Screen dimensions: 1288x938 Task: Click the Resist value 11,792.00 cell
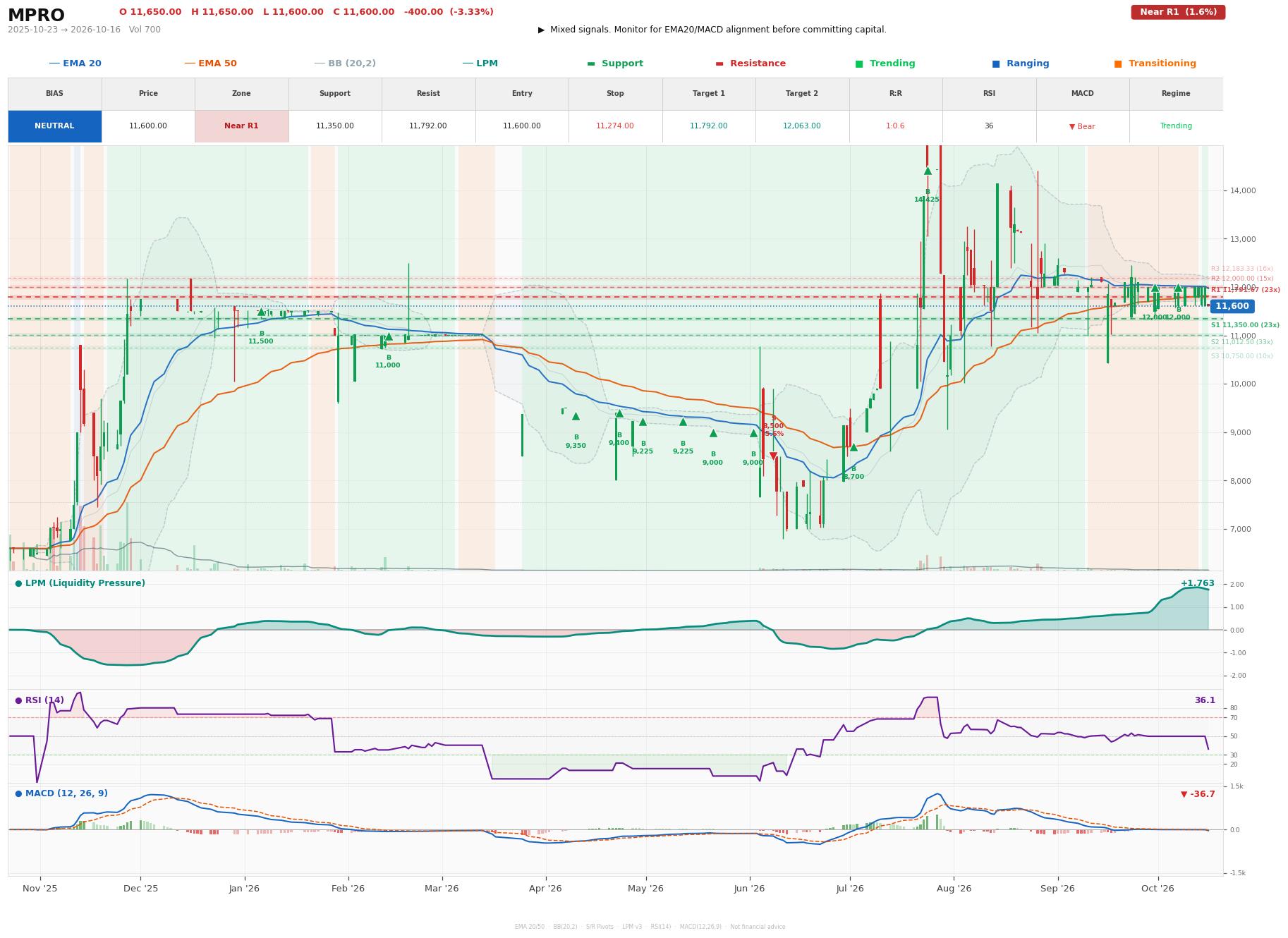point(428,126)
